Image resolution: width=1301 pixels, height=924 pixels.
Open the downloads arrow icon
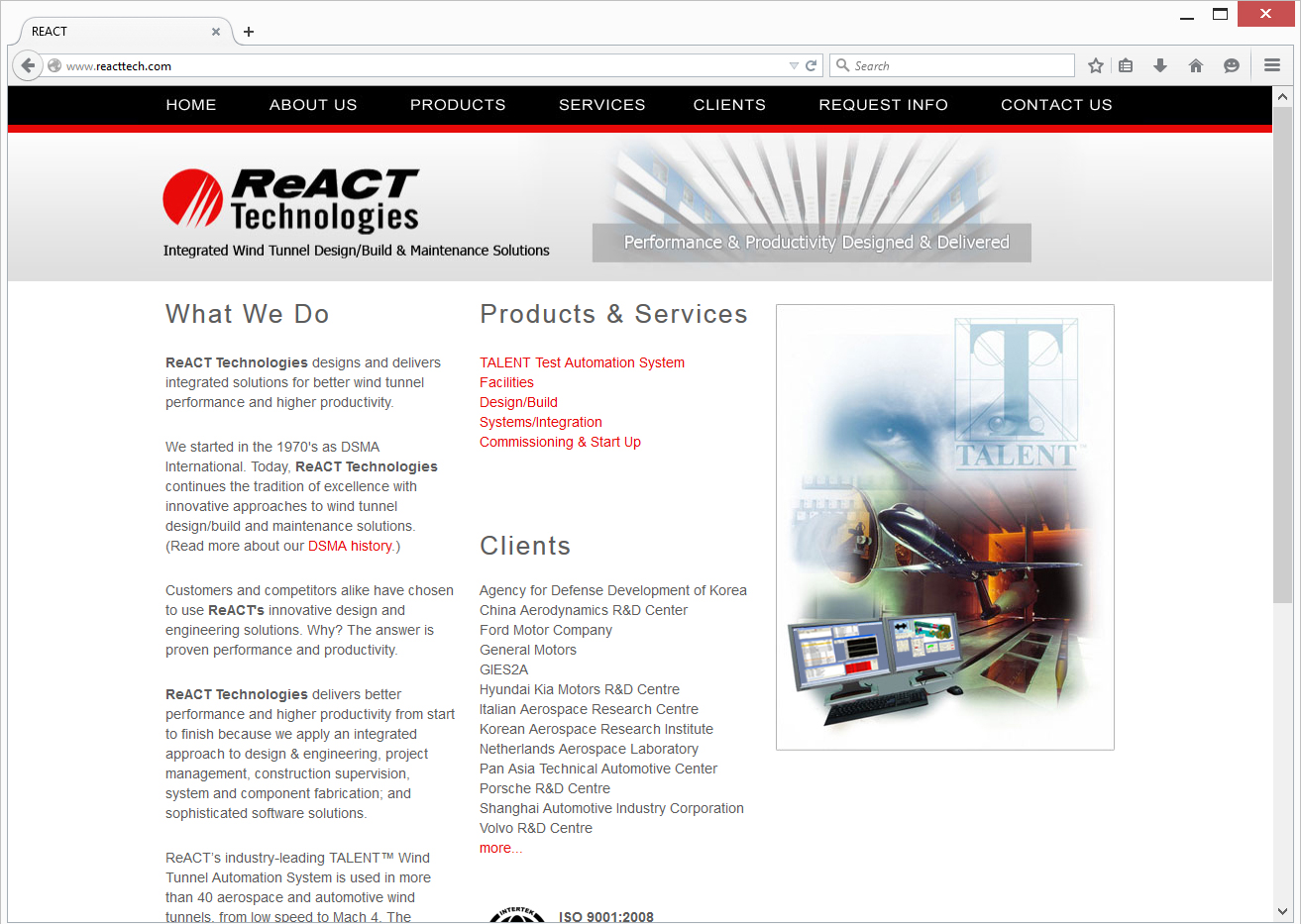[1159, 65]
